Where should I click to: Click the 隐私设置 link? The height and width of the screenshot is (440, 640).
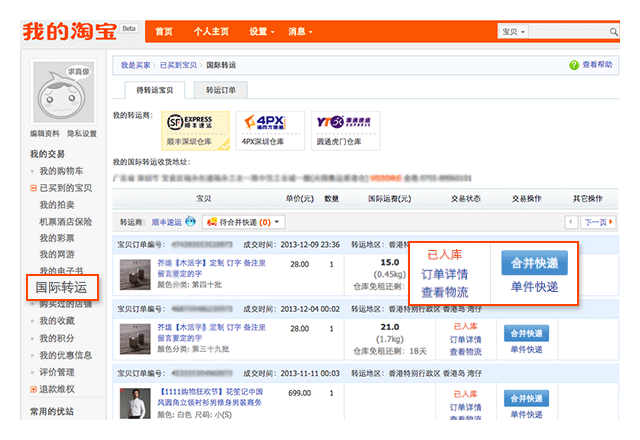tap(82, 133)
